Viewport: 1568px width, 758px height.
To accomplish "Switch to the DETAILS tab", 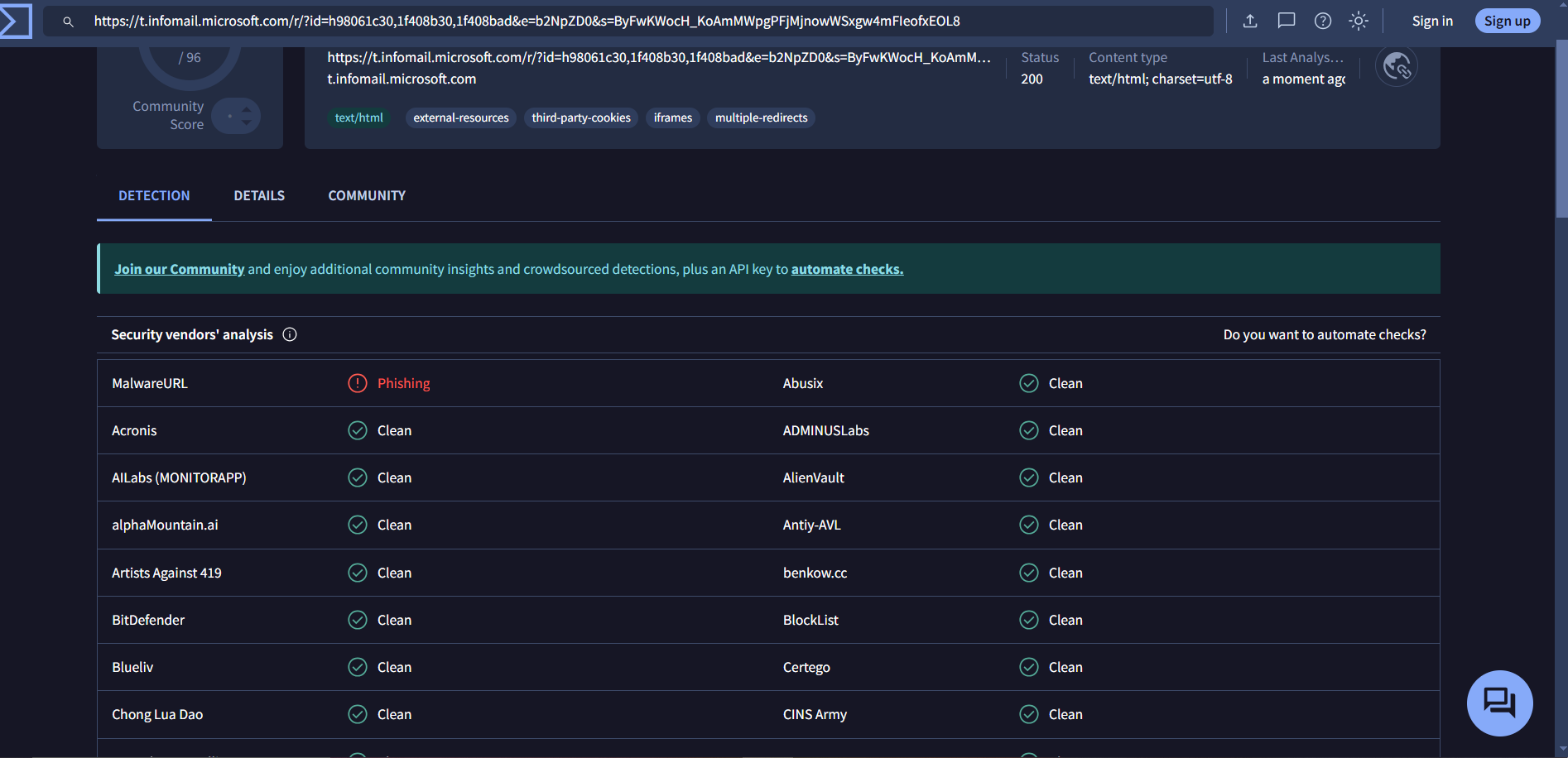I will (x=259, y=195).
